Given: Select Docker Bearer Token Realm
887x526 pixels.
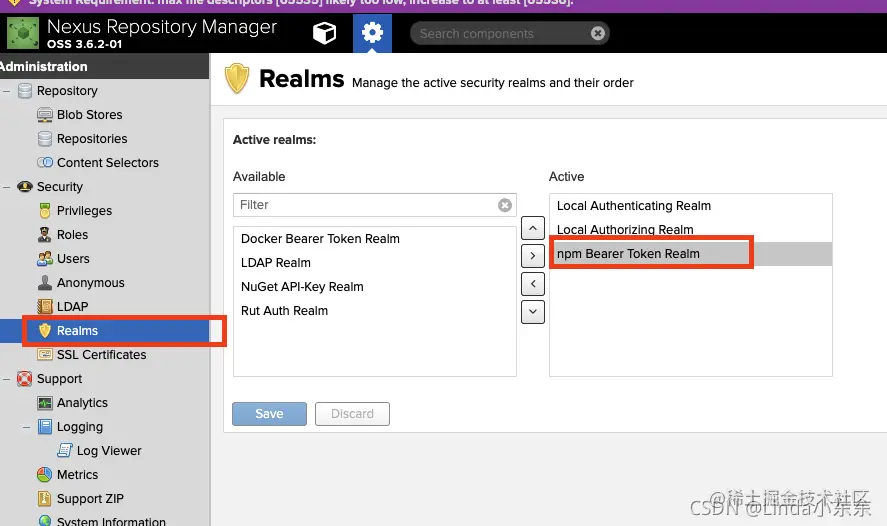Looking at the screenshot, I should (x=320, y=239).
